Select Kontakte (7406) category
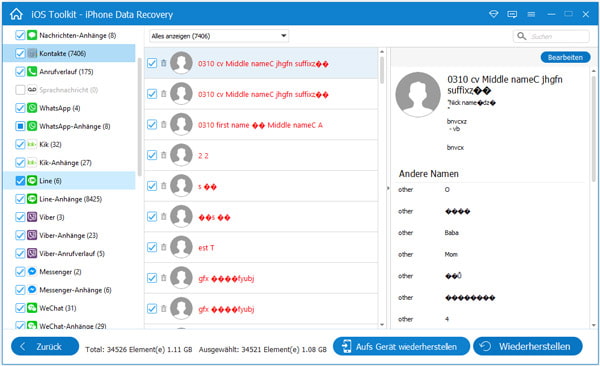The width and height of the screenshot is (600, 366). [69, 53]
